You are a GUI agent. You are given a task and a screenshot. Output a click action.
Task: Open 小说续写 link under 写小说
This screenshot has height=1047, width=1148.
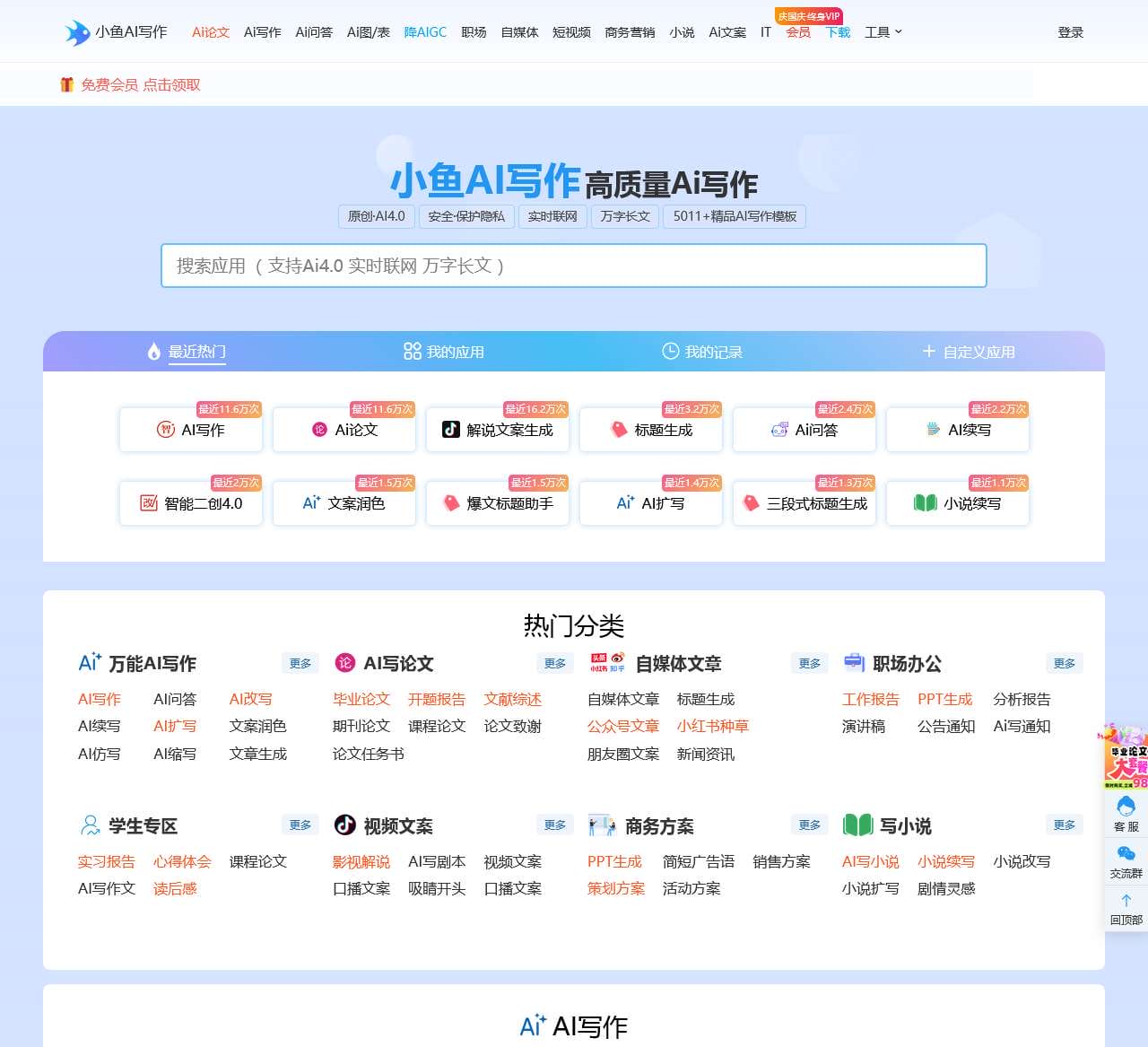tap(946, 861)
